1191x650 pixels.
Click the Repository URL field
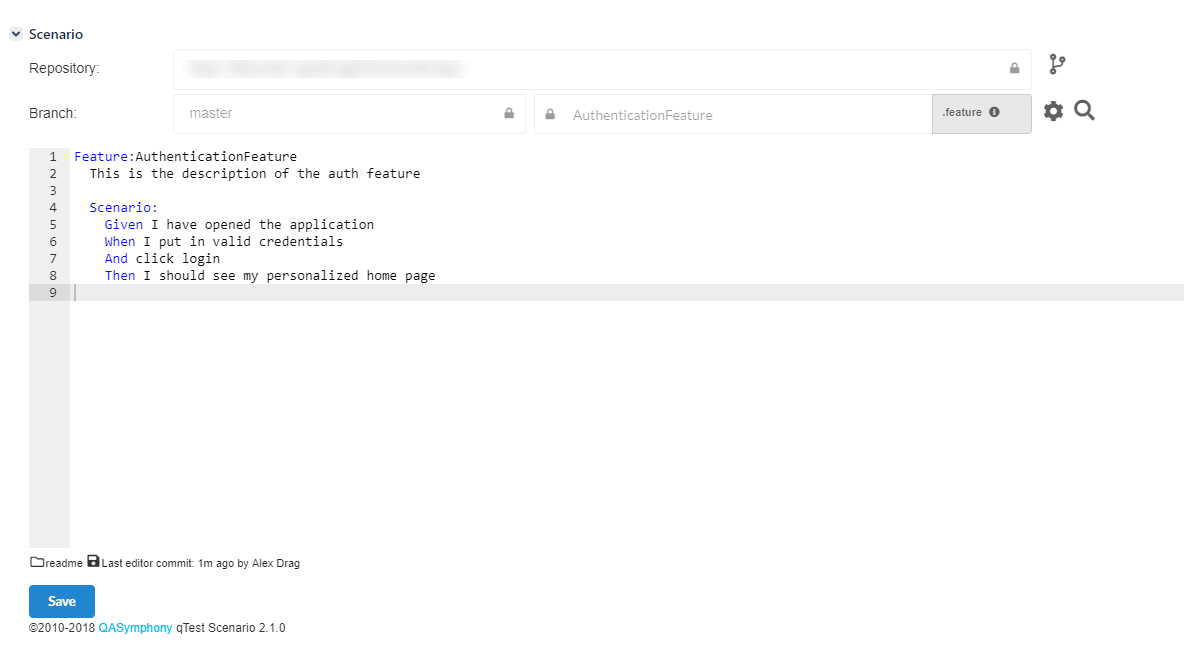pos(590,69)
